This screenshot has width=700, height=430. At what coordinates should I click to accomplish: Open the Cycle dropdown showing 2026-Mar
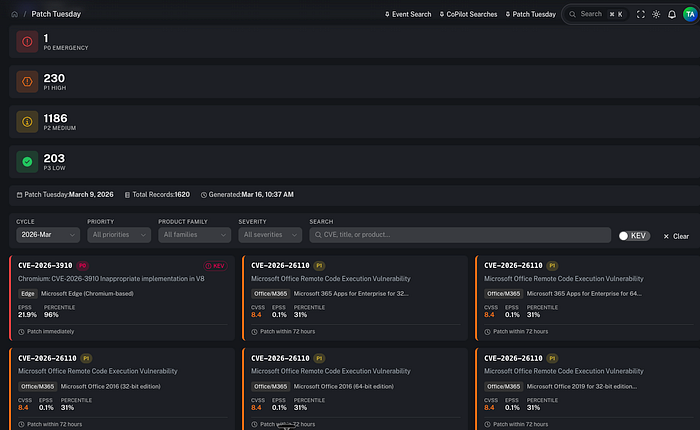[x=48, y=235]
